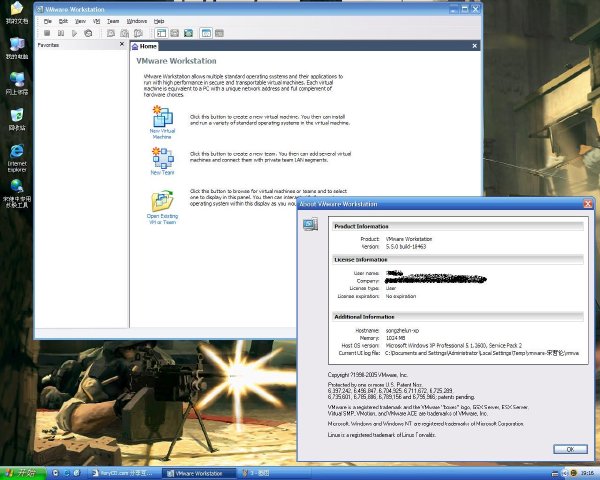Click the Open Existing VM or Team link
Viewport: 600px width, 480px height.
[x=162, y=219]
